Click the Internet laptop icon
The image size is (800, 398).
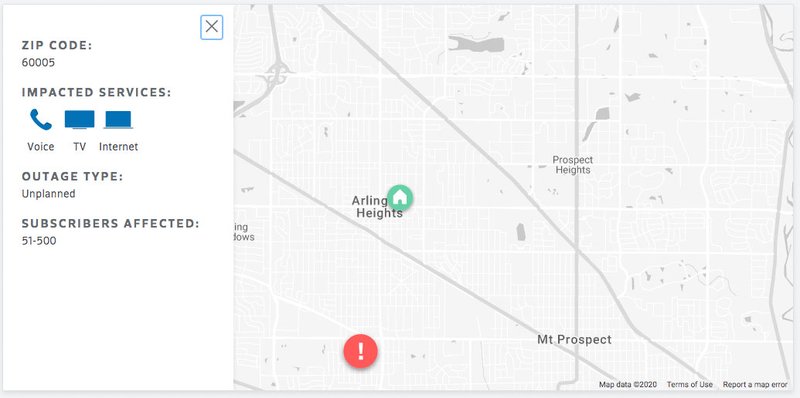click(x=118, y=120)
